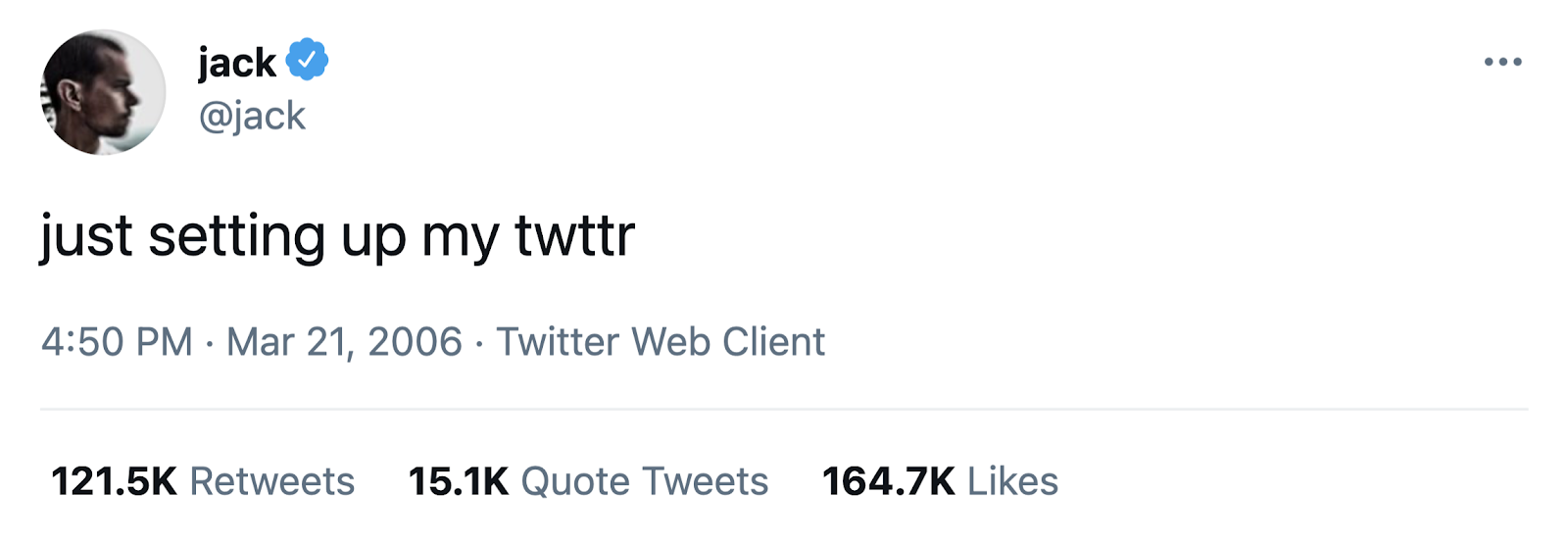Open the tweet's three-dot more options menu
The image size is (1568, 544).
1502,62
